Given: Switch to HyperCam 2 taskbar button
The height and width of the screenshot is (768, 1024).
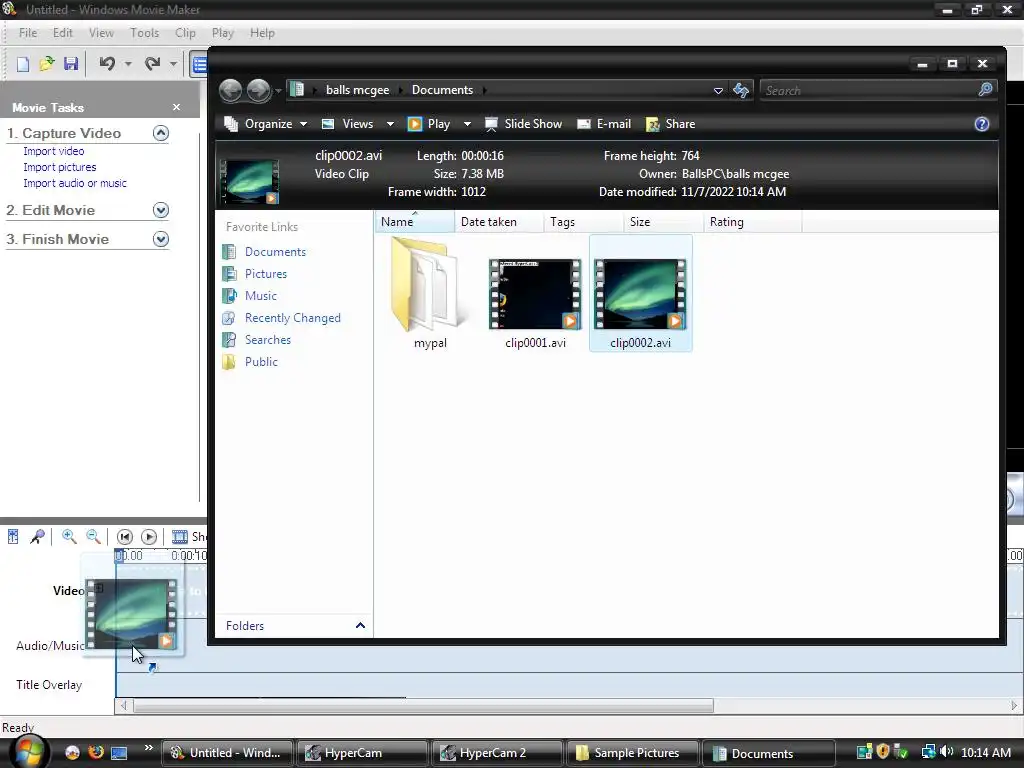Looking at the screenshot, I should 499,753.
